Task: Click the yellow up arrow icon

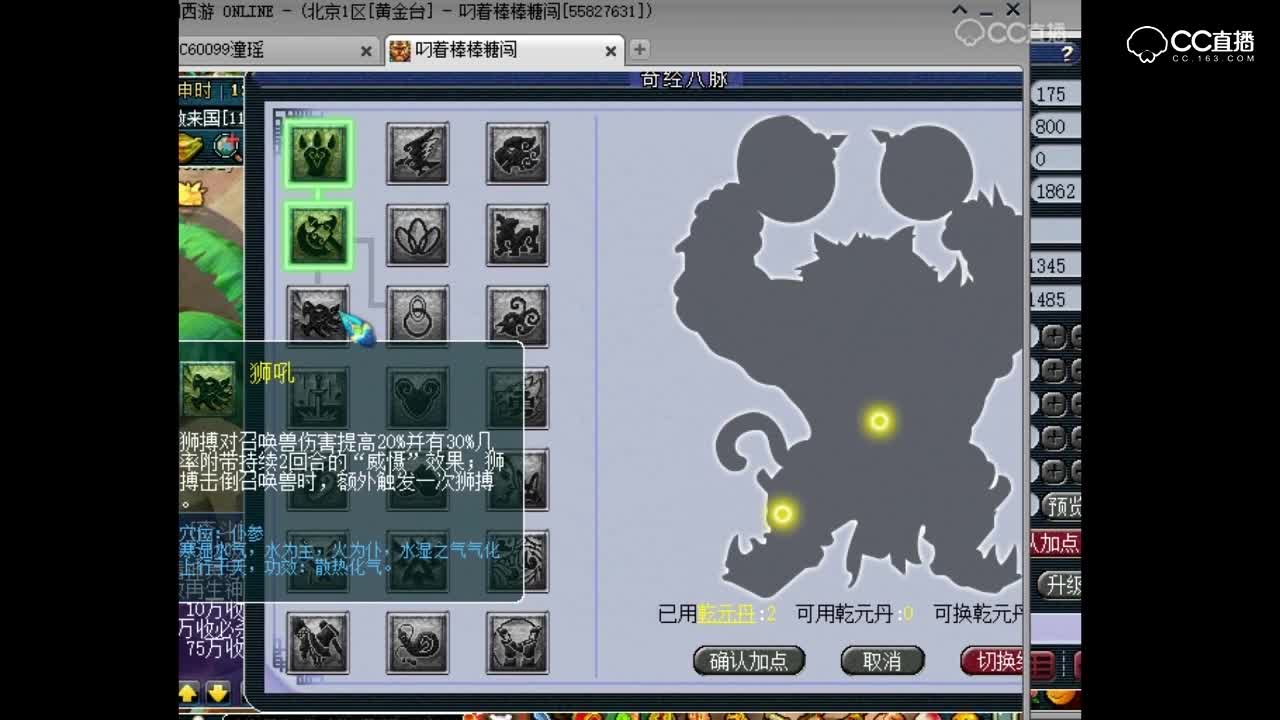Action: click(x=189, y=691)
